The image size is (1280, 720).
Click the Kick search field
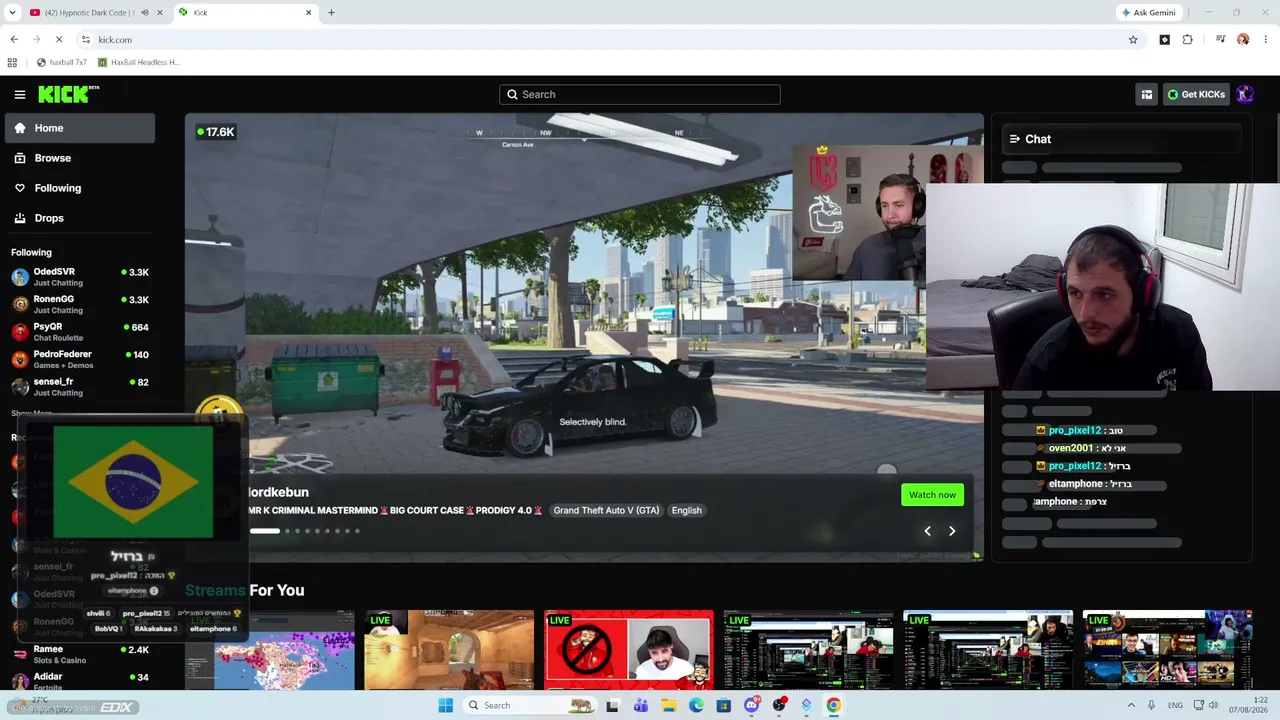pyautogui.click(x=640, y=94)
